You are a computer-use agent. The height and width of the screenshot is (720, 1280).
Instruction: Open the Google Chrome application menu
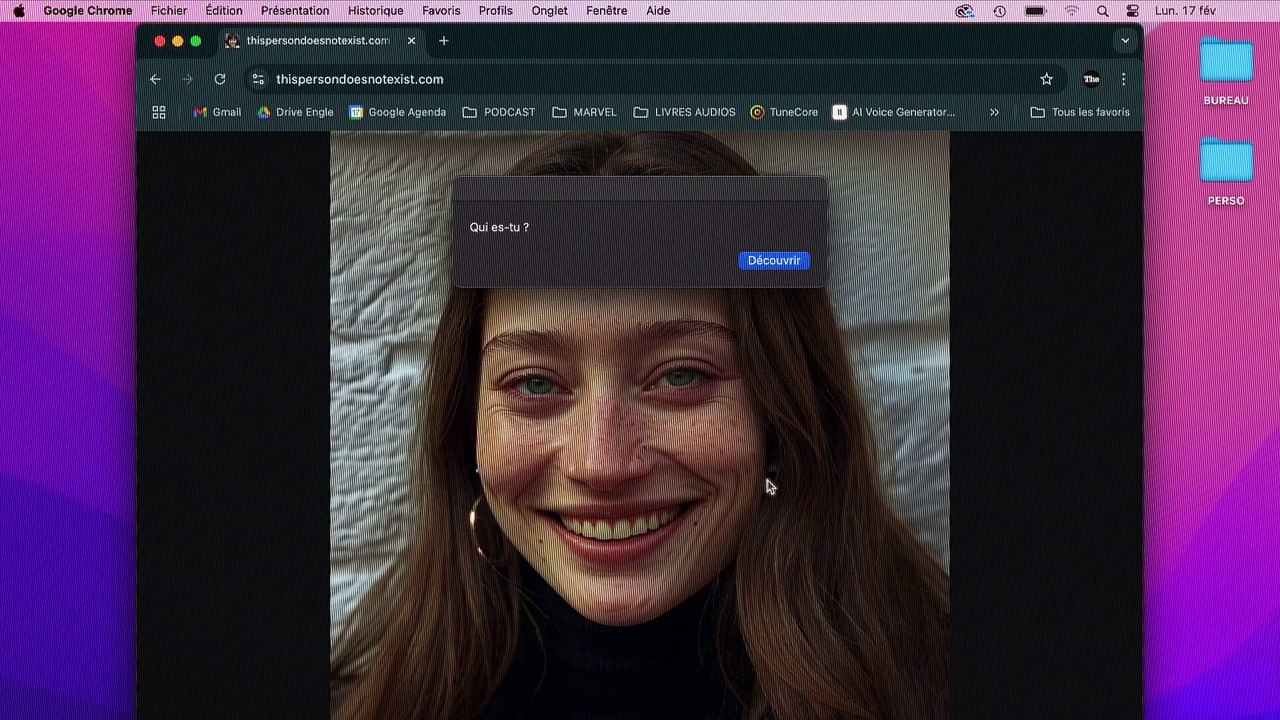[x=88, y=11]
